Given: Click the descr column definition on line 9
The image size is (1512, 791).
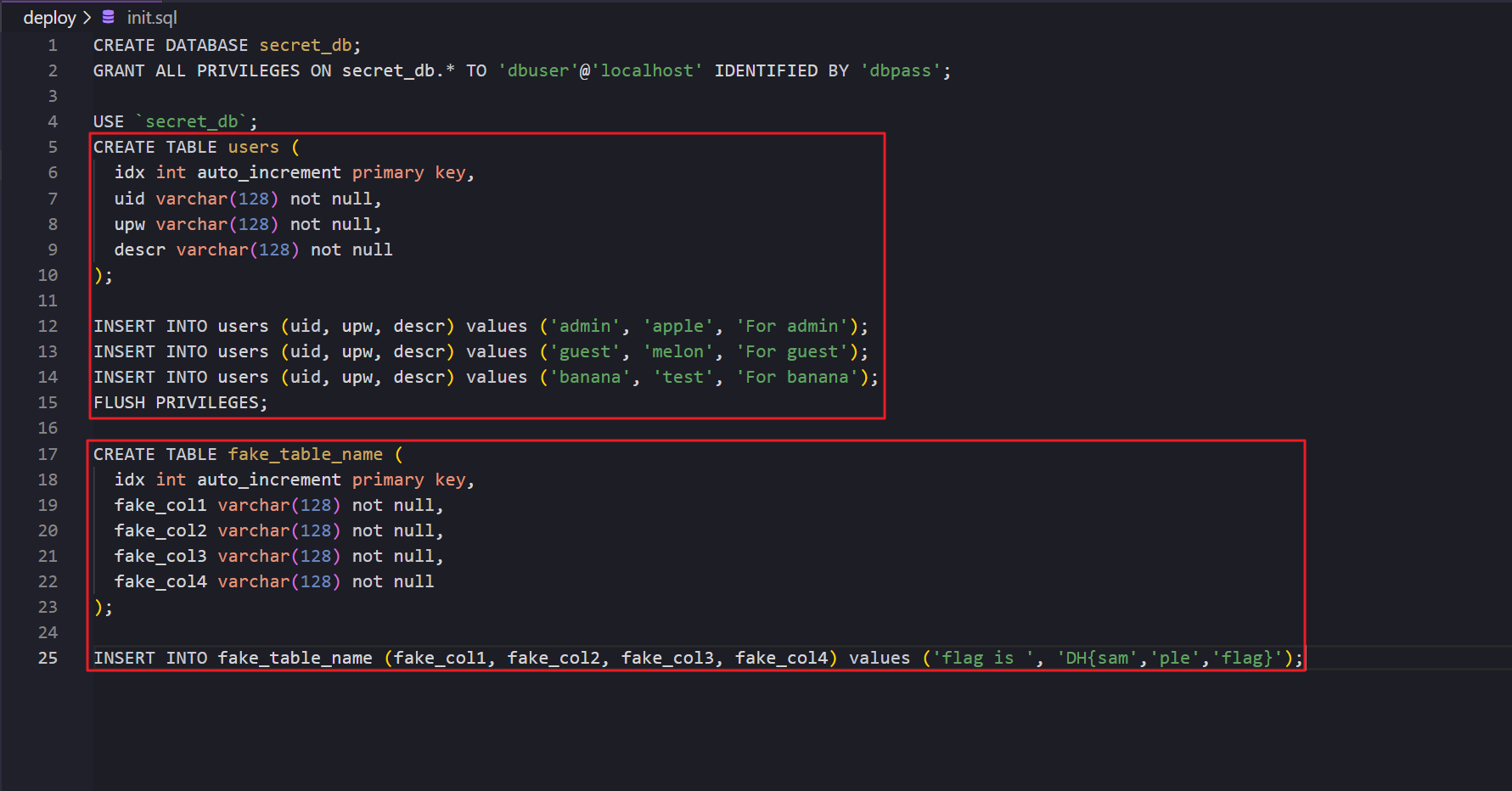Looking at the screenshot, I should coord(139,250).
